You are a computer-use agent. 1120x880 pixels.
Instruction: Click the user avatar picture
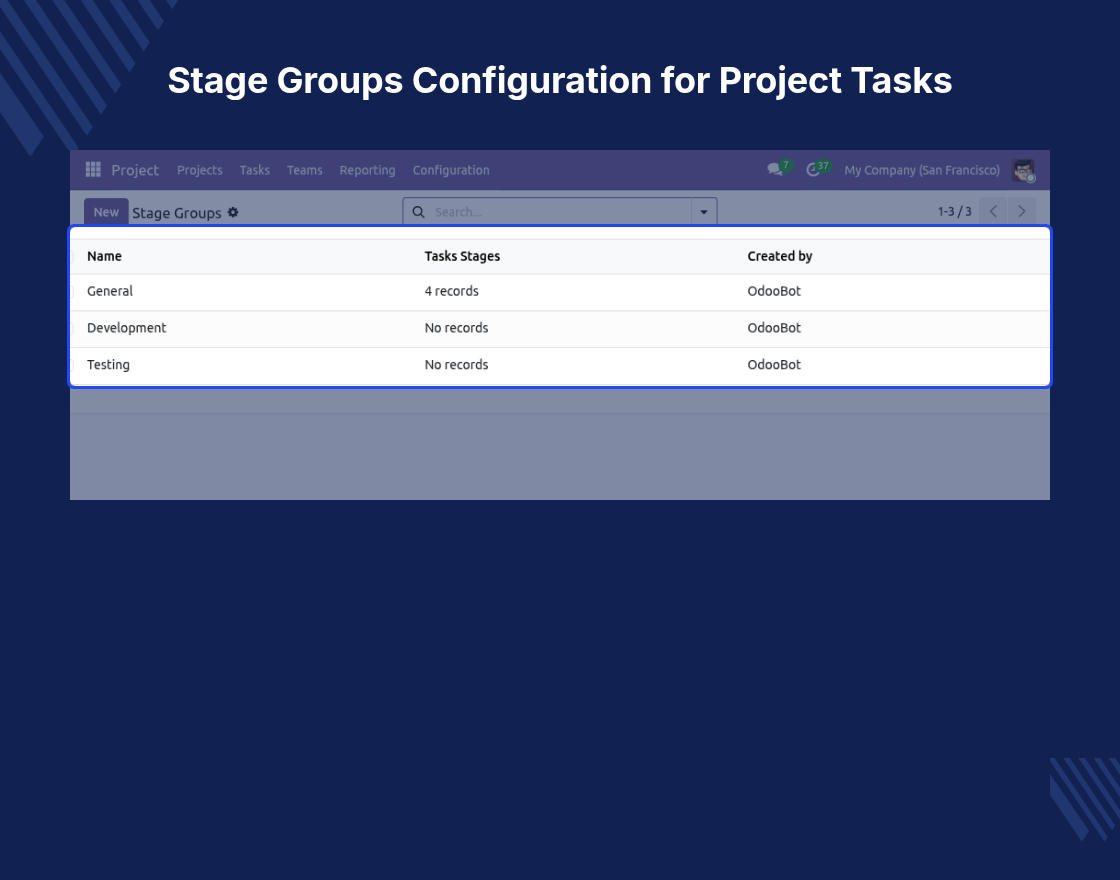click(x=1024, y=170)
